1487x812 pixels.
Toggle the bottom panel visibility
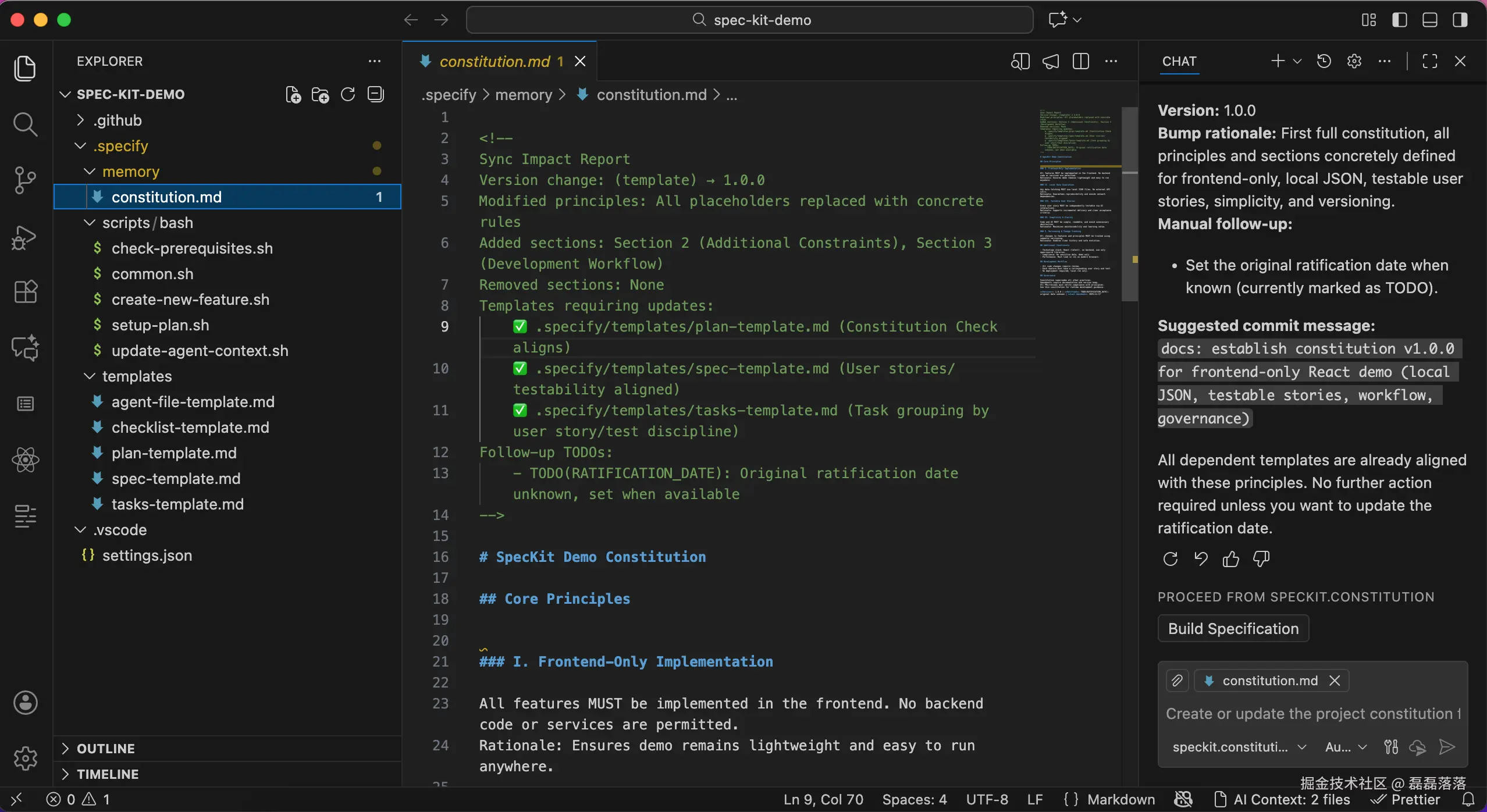point(1430,20)
